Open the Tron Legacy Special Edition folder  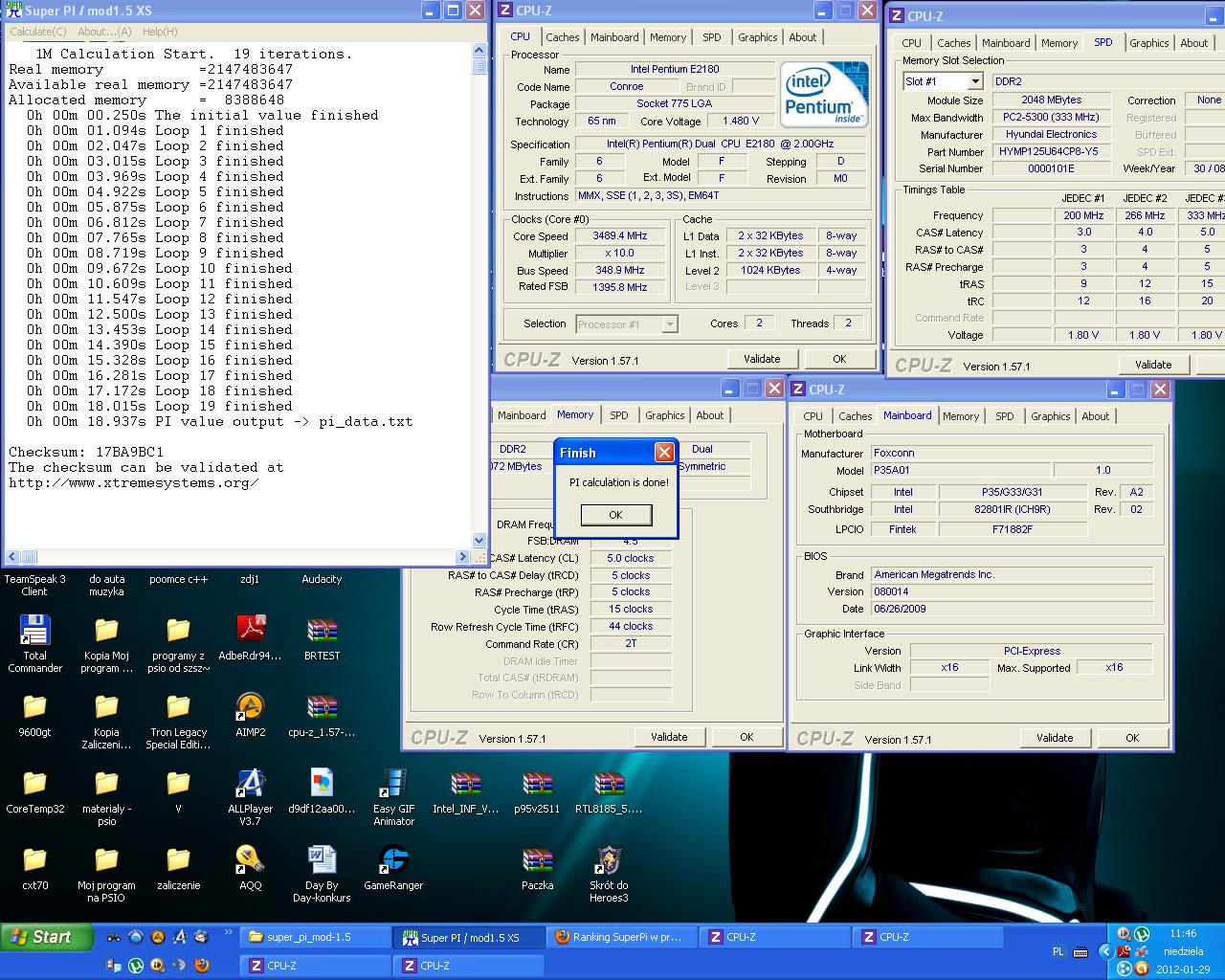pos(178,720)
